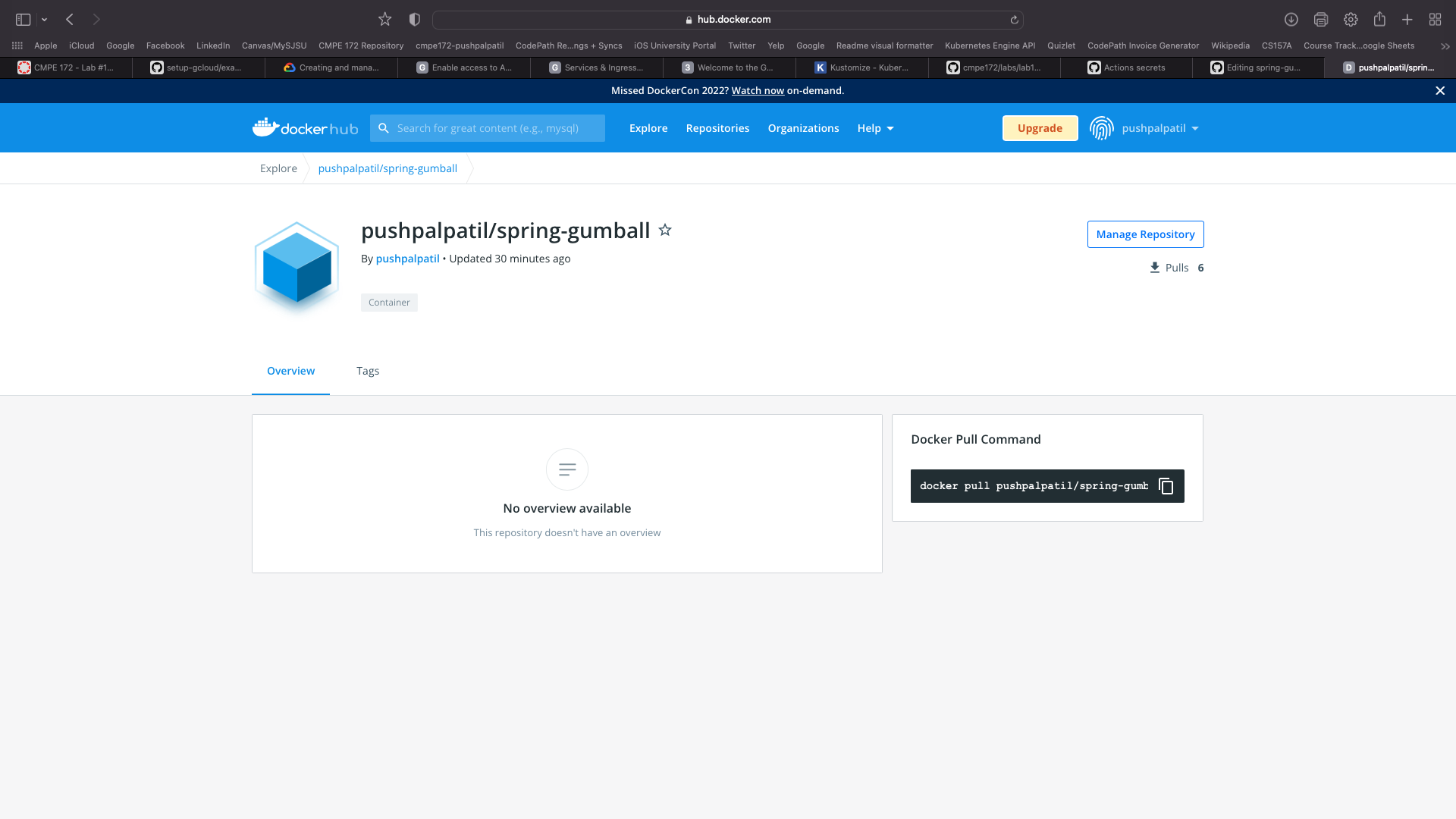Click the fingerprint profile icon
Image resolution: width=1456 pixels, height=819 pixels.
coord(1100,127)
